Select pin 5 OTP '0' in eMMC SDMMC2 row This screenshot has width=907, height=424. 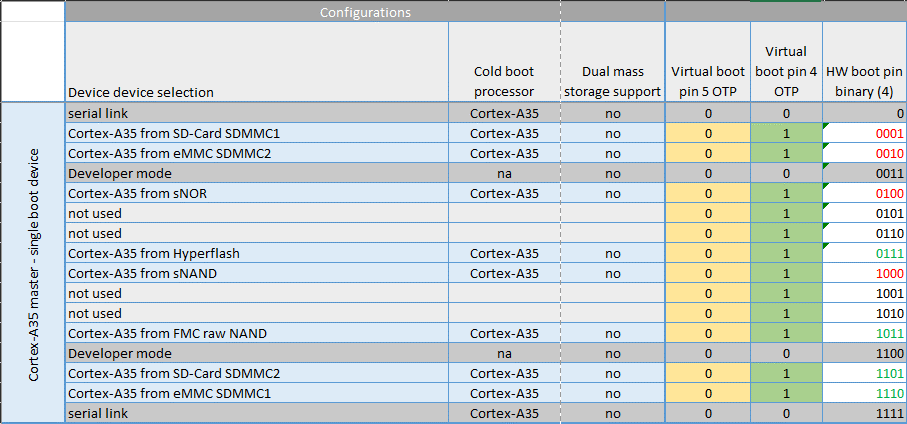coord(708,153)
